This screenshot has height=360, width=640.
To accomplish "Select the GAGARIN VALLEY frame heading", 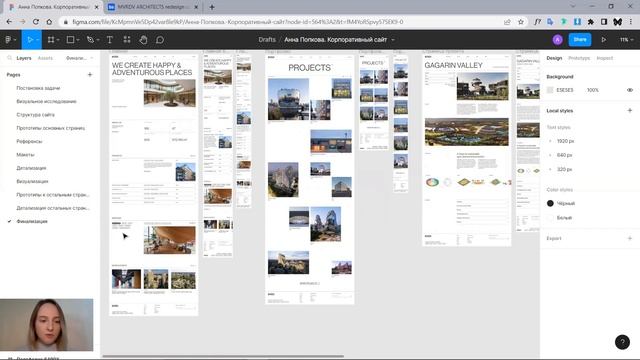I will pos(453,65).
